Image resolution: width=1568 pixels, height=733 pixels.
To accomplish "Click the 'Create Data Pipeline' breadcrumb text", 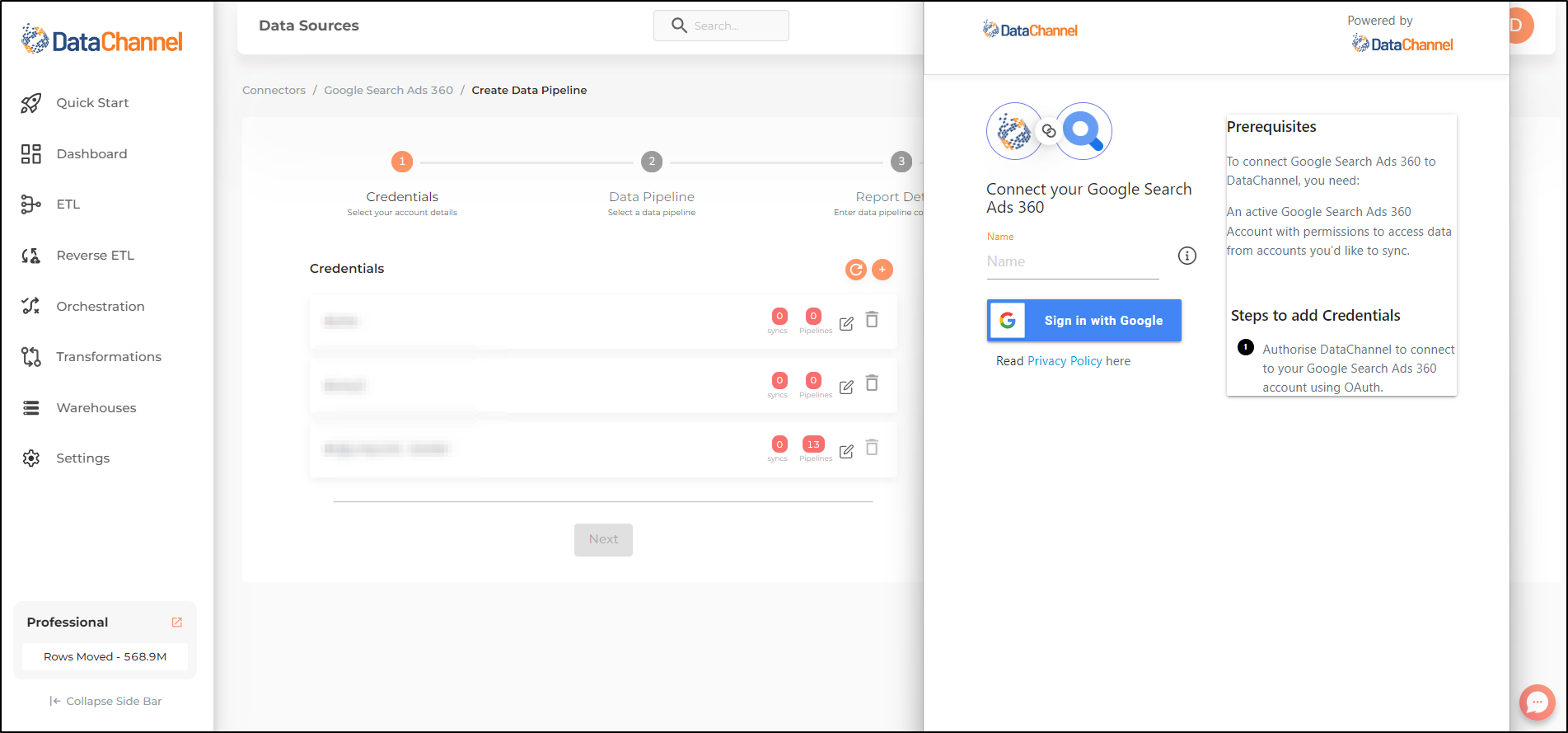I will pyautogui.click(x=529, y=91).
